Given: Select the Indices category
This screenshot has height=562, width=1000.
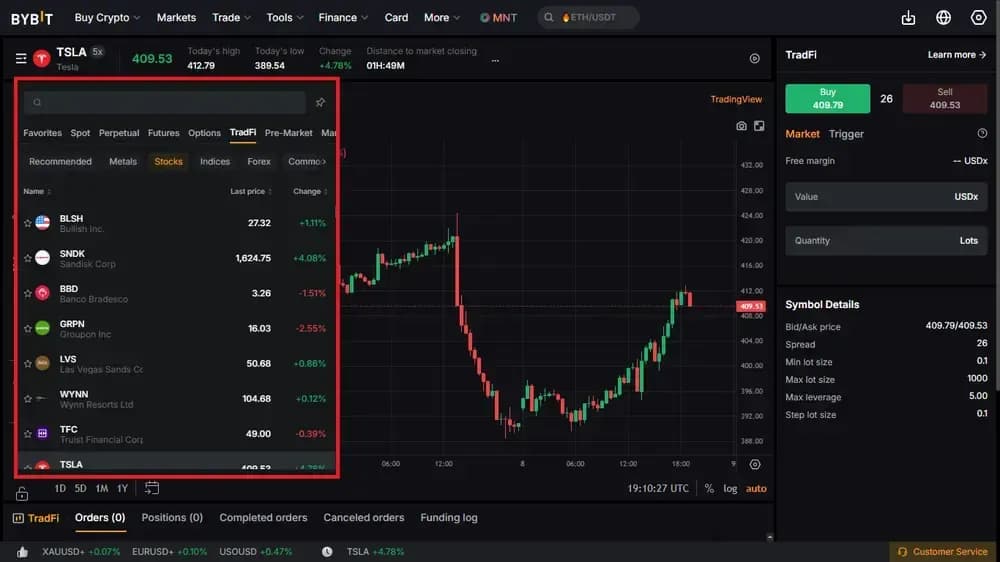Looking at the screenshot, I should [215, 162].
